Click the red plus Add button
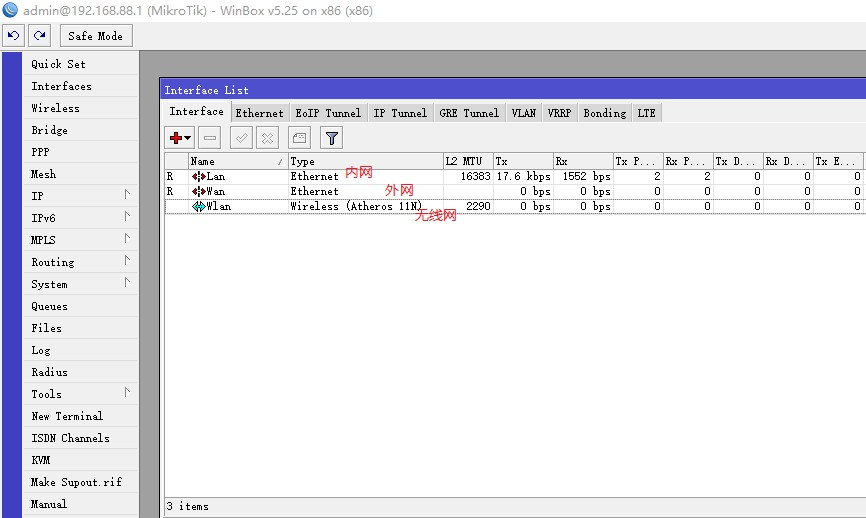Screen dimensions: 866x518 click(180, 138)
